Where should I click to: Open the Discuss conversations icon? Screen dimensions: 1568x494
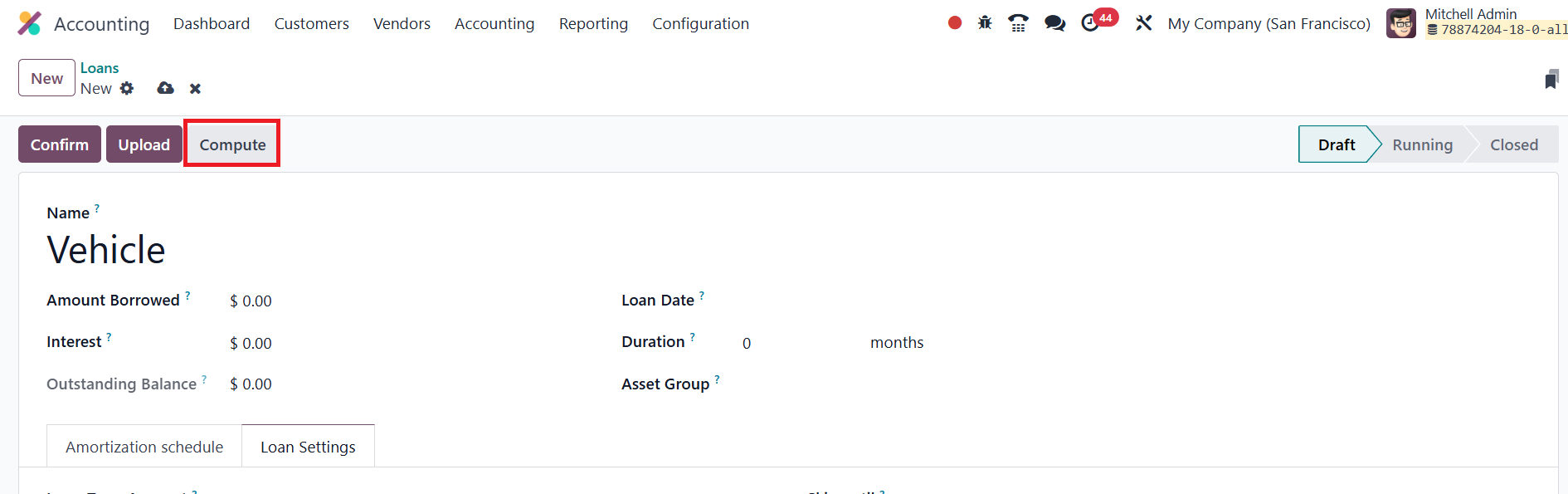tap(1054, 23)
